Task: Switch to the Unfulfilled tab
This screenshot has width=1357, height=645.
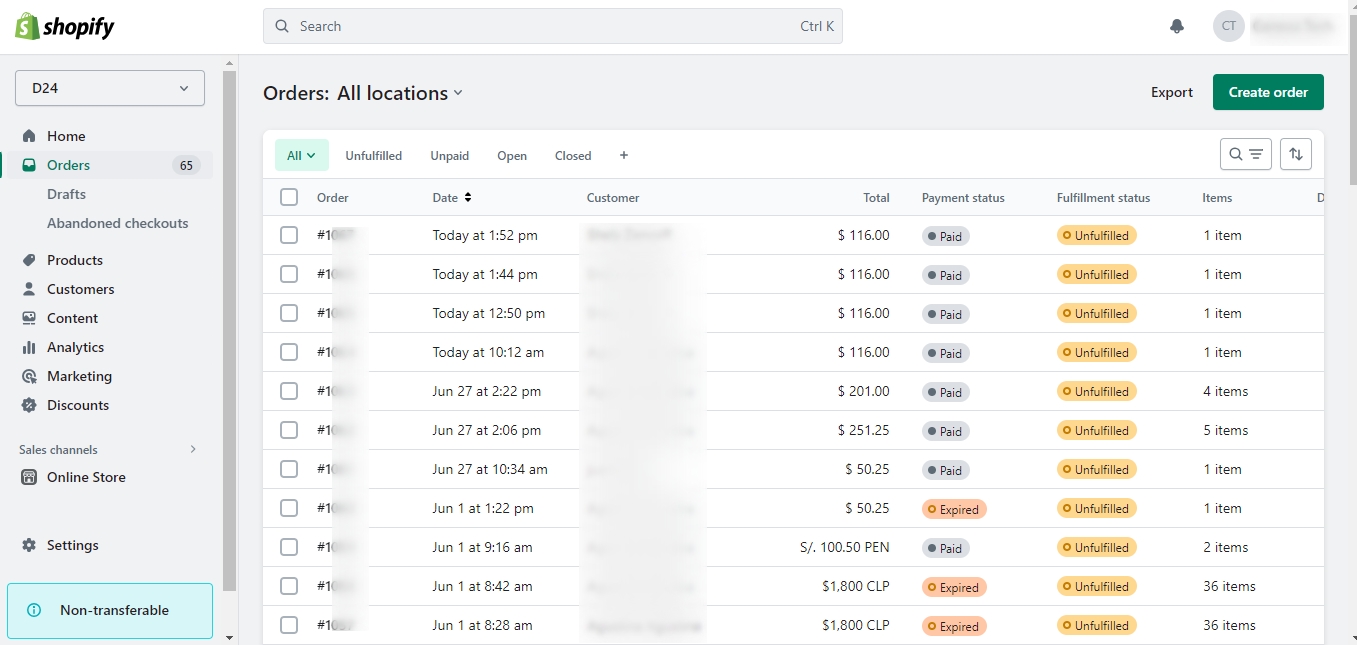Action: pos(373,155)
